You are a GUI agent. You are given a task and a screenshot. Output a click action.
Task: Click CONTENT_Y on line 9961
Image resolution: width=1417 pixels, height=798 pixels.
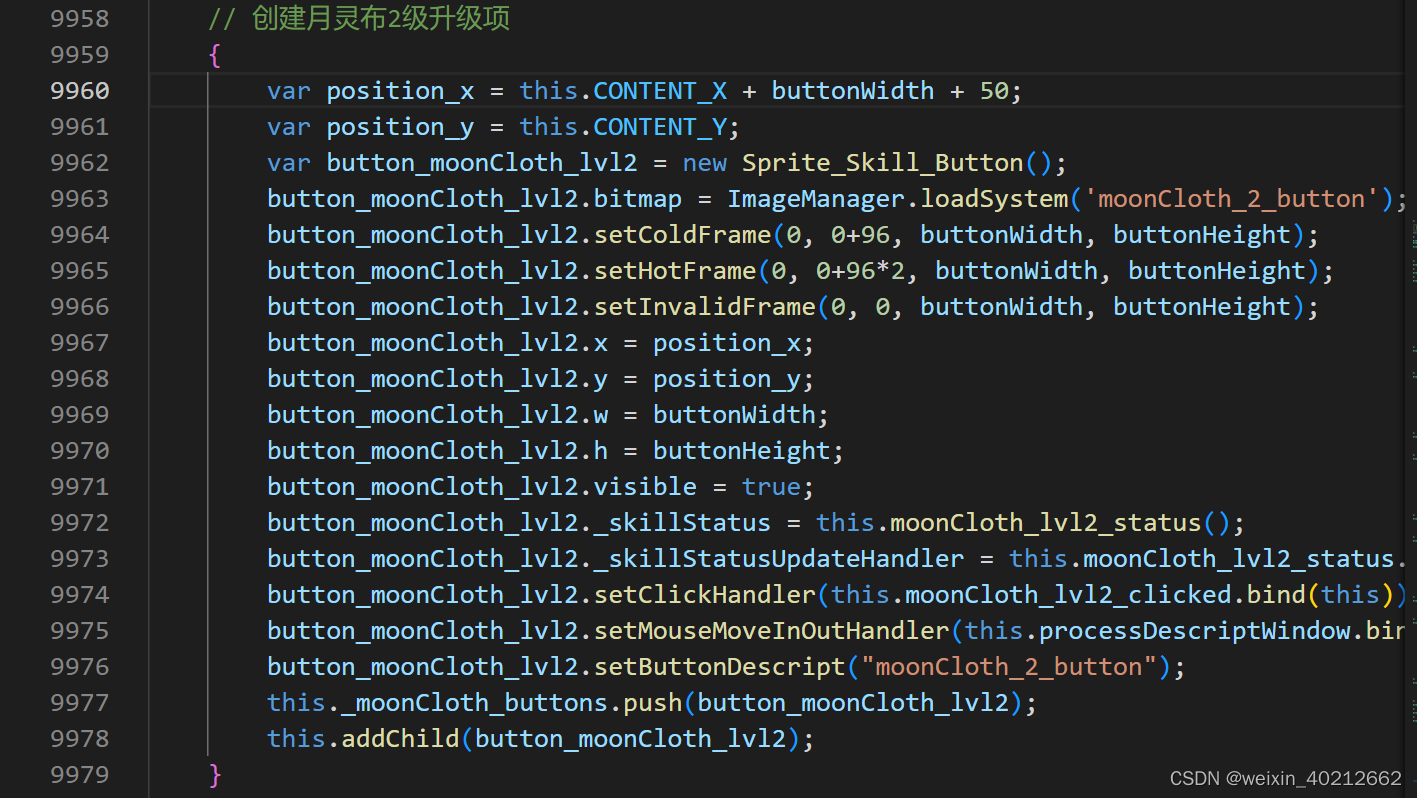(660, 127)
